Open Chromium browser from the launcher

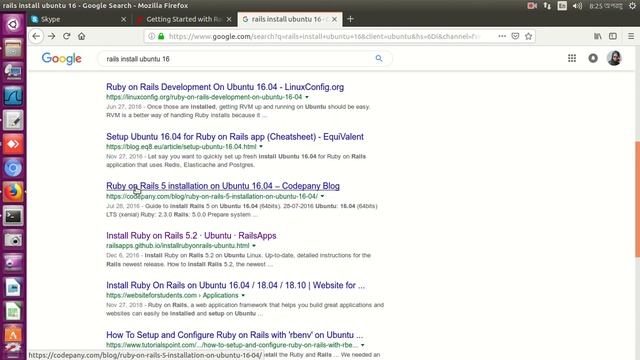(13, 168)
